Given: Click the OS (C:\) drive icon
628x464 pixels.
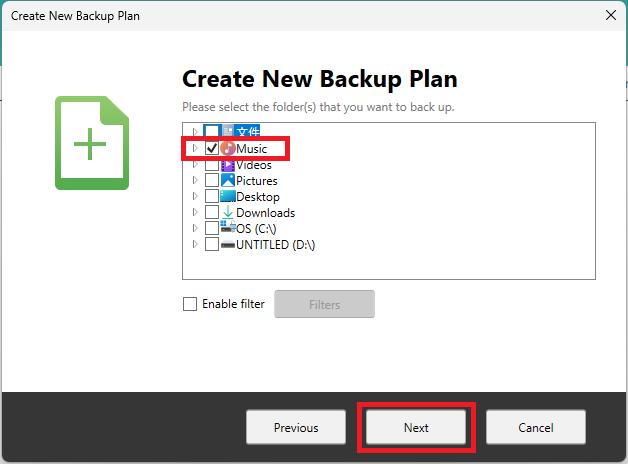Looking at the screenshot, I should (x=228, y=229).
